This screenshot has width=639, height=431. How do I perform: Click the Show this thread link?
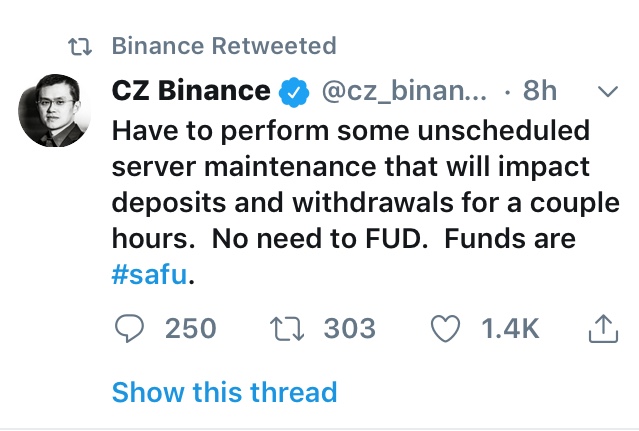click(224, 392)
